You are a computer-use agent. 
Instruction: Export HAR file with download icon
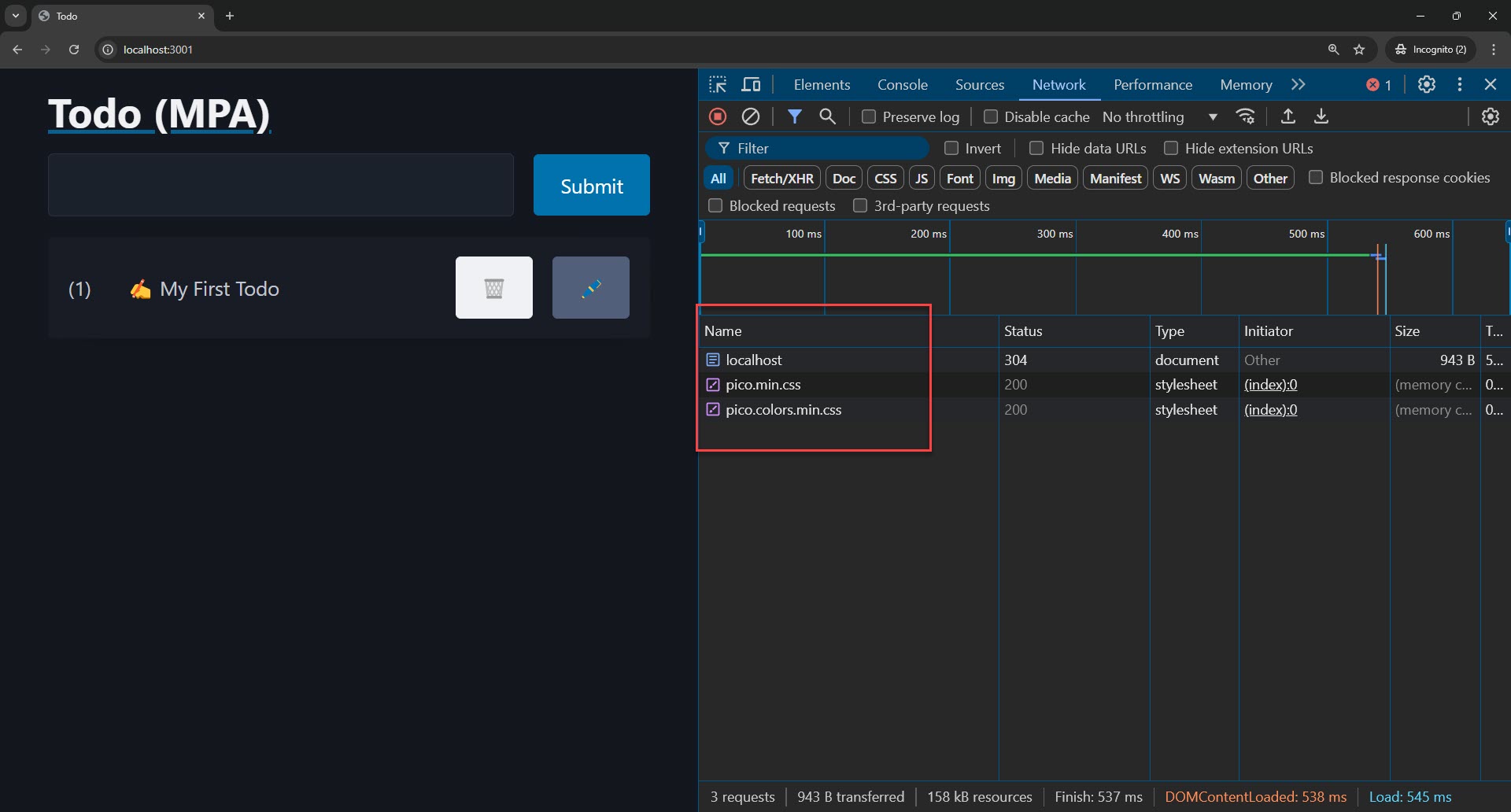pos(1321,116)
